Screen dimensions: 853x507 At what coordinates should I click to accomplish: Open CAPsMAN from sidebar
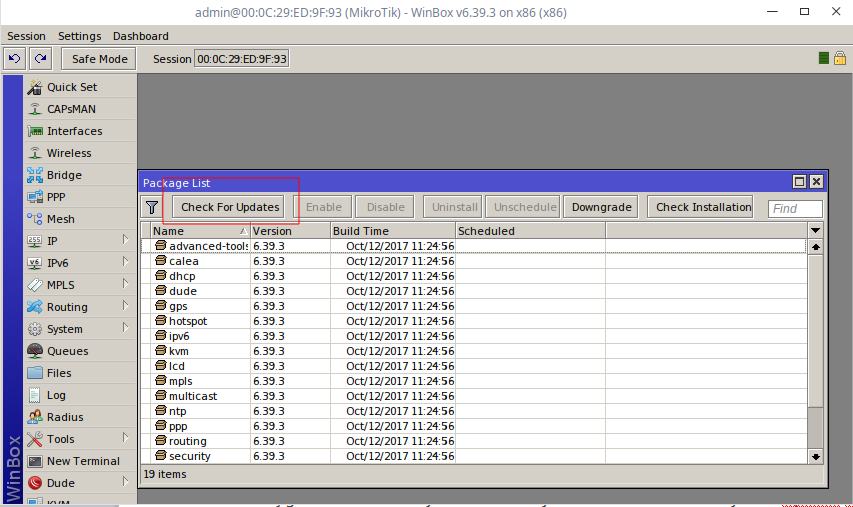click(80, 109)
